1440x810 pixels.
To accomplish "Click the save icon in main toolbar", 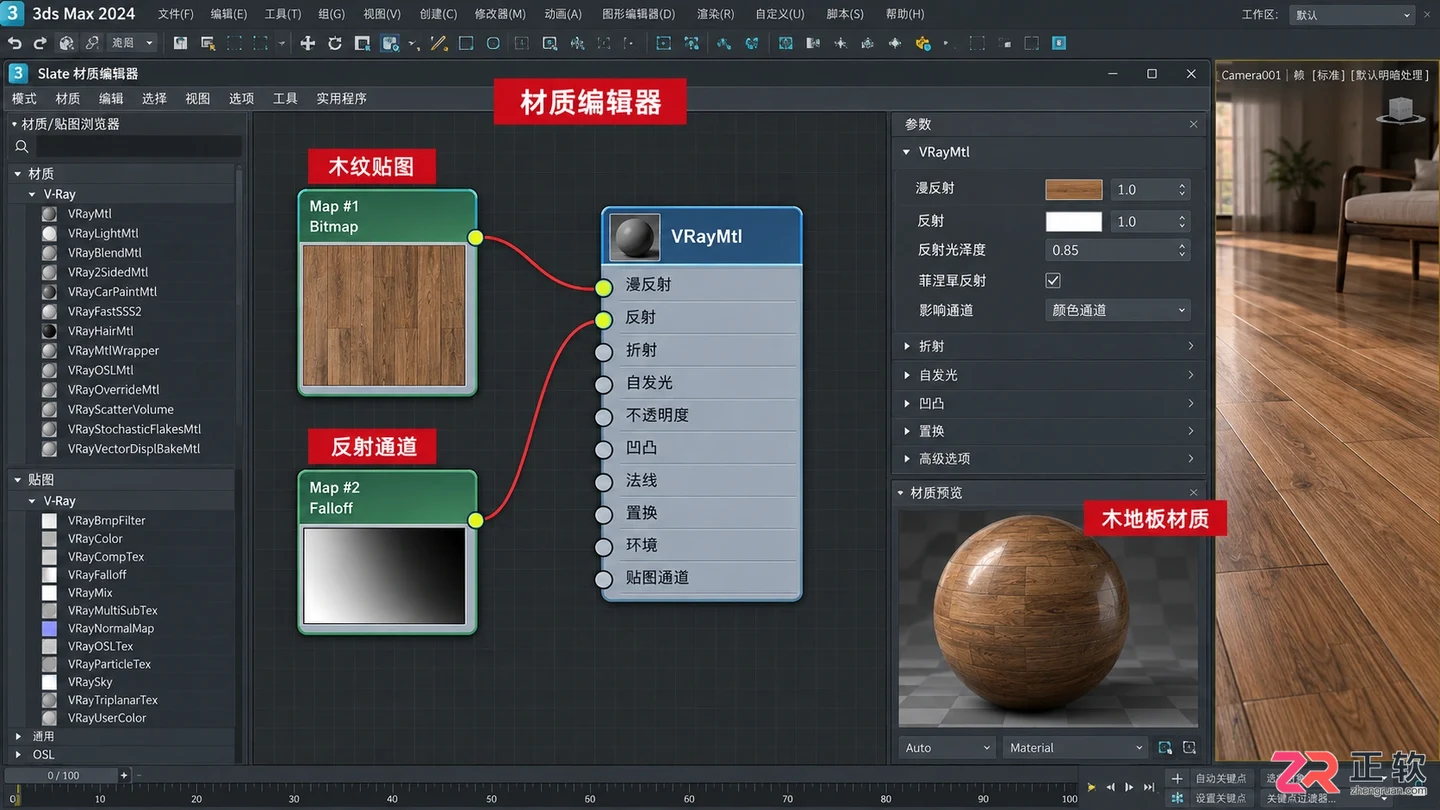I will tap(180, 43).
